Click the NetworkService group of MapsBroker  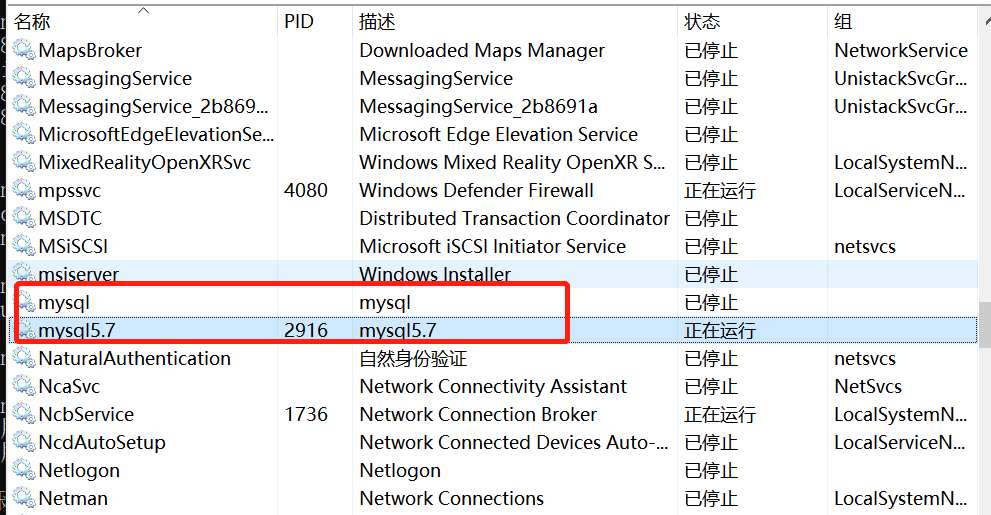click(x=901, y=50)
